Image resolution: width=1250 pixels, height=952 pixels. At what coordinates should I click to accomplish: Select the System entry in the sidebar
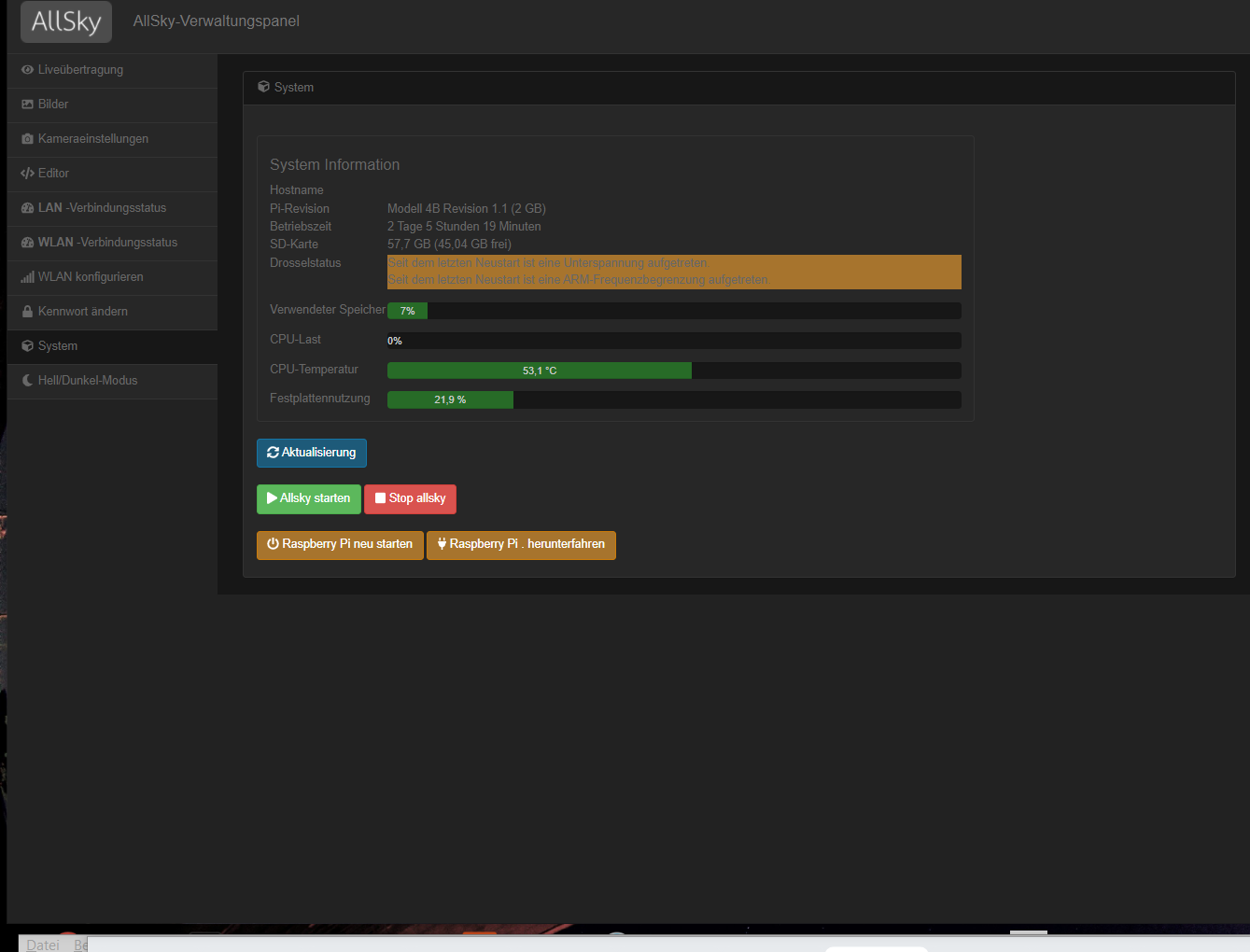(112, 346)
